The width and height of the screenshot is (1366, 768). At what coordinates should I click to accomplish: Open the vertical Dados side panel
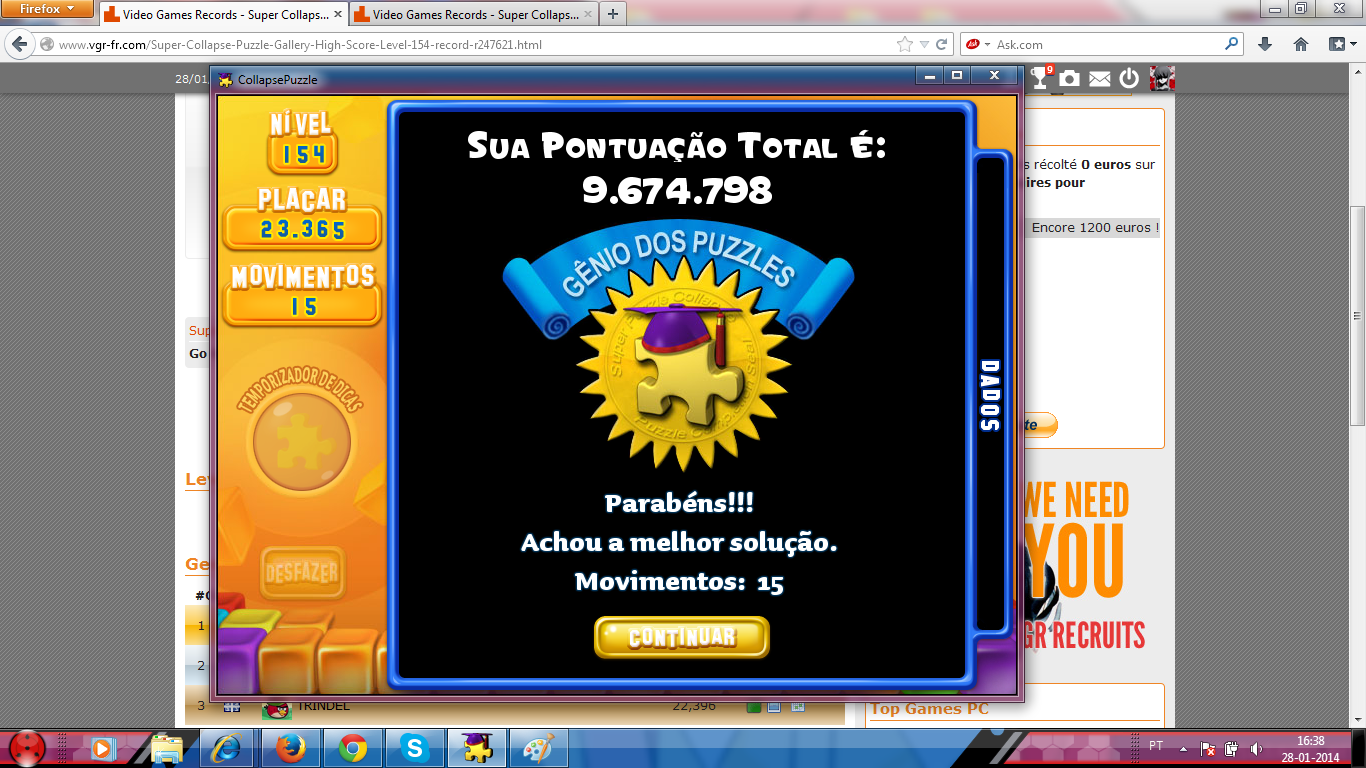989,395
